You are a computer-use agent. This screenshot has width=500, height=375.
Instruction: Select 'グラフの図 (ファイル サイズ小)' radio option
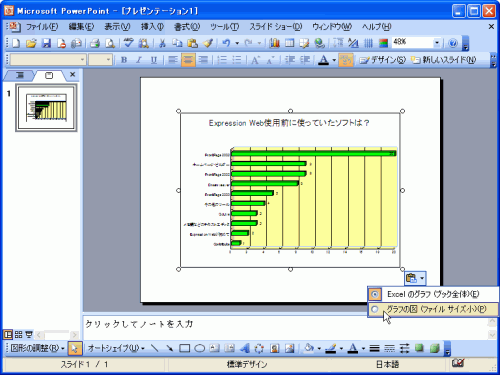[433, 309]
